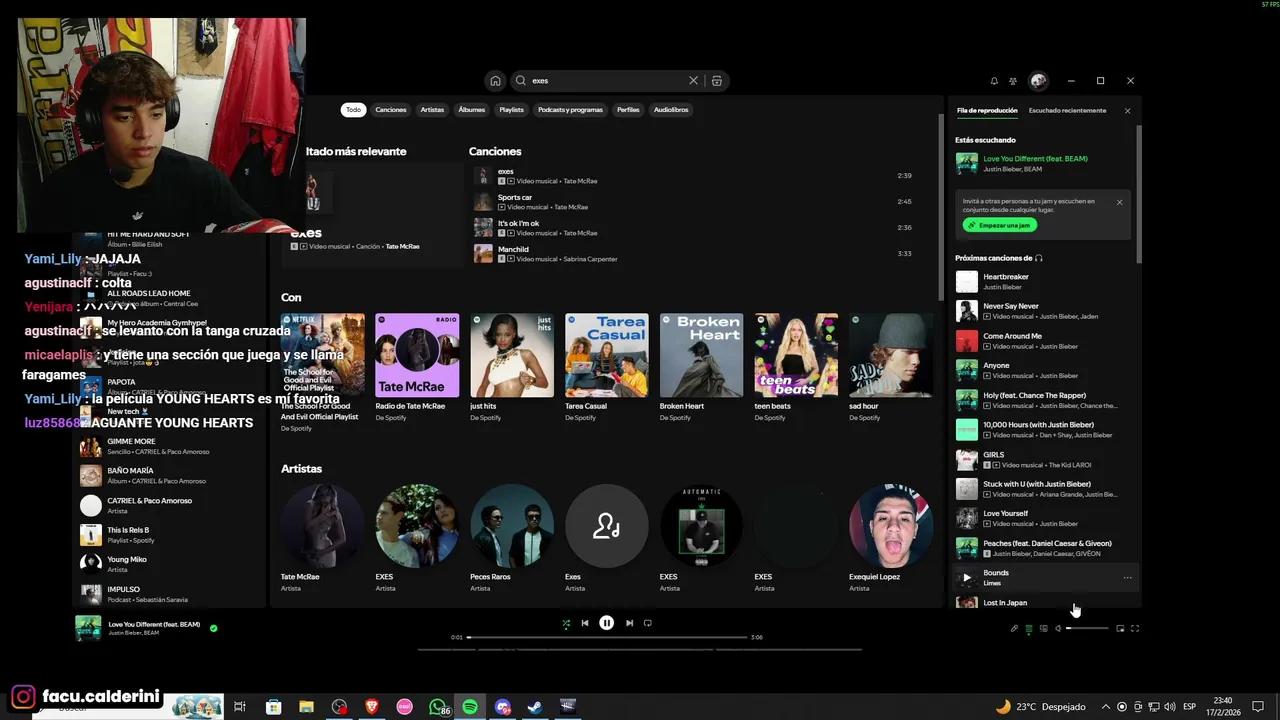
Task: Open IMPULSO podcast in the library sidebar
Action: tap(168, 594)
